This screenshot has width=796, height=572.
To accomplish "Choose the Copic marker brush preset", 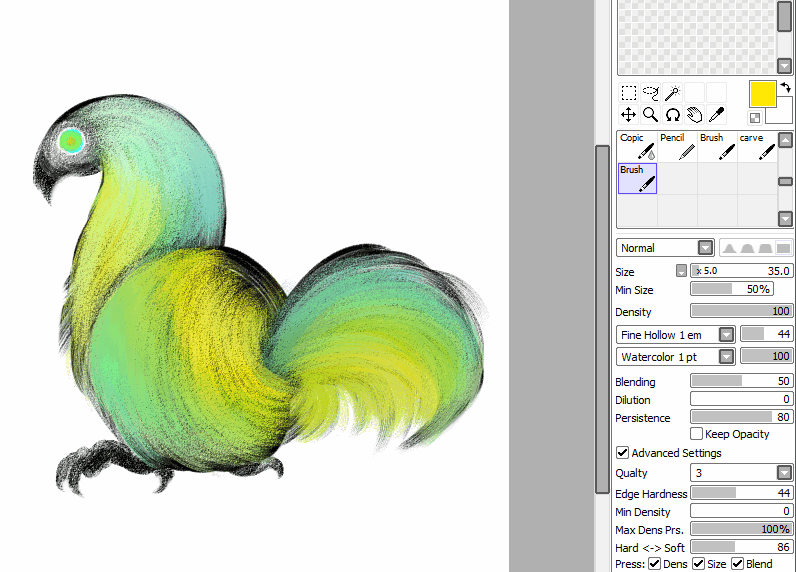I will pyautogui.click(x=637, y=146).
